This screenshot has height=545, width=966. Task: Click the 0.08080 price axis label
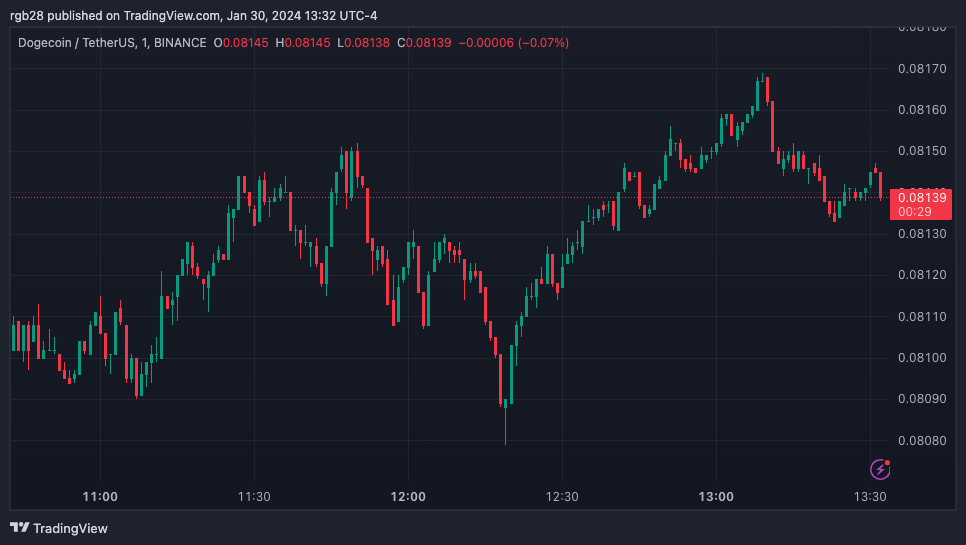922,441
